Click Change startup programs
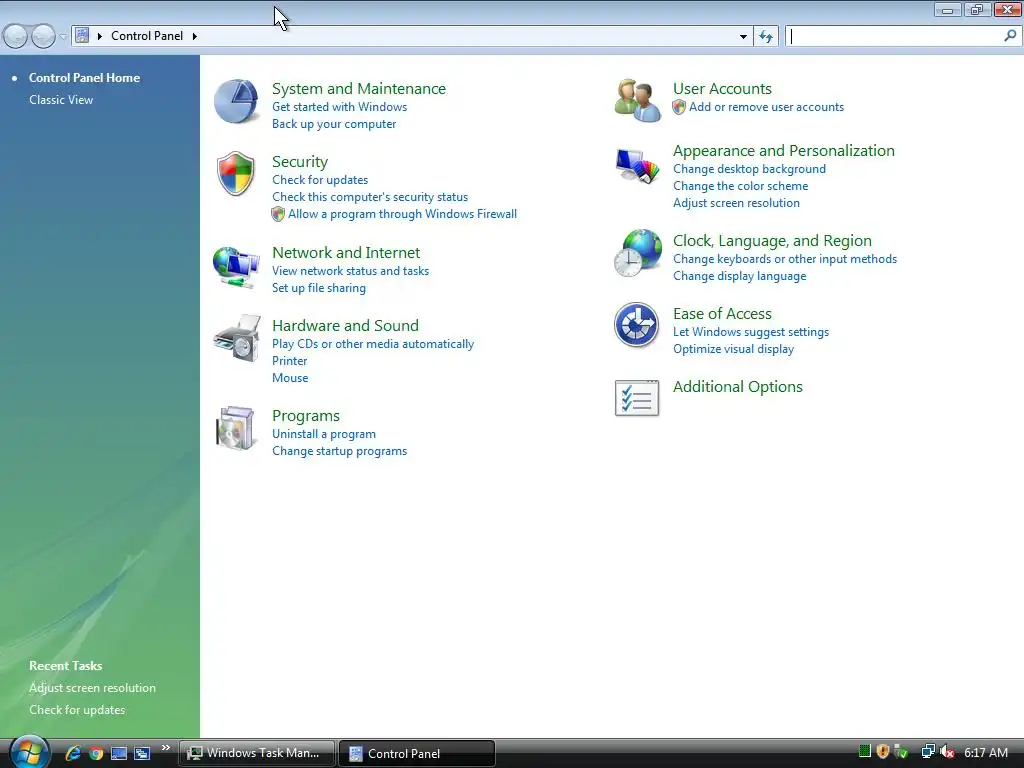The width and height of the screenshot is (1024, 768). click(x=340, y=451)
